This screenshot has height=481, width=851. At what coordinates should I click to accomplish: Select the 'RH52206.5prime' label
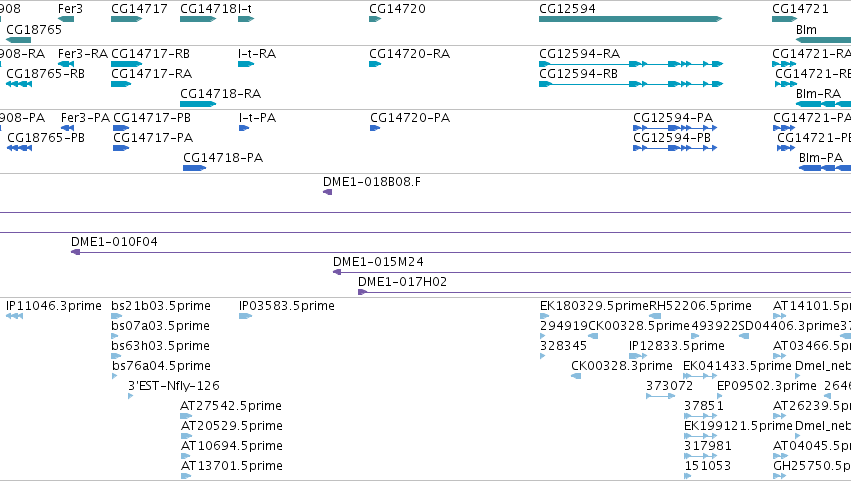coord(700,306)
